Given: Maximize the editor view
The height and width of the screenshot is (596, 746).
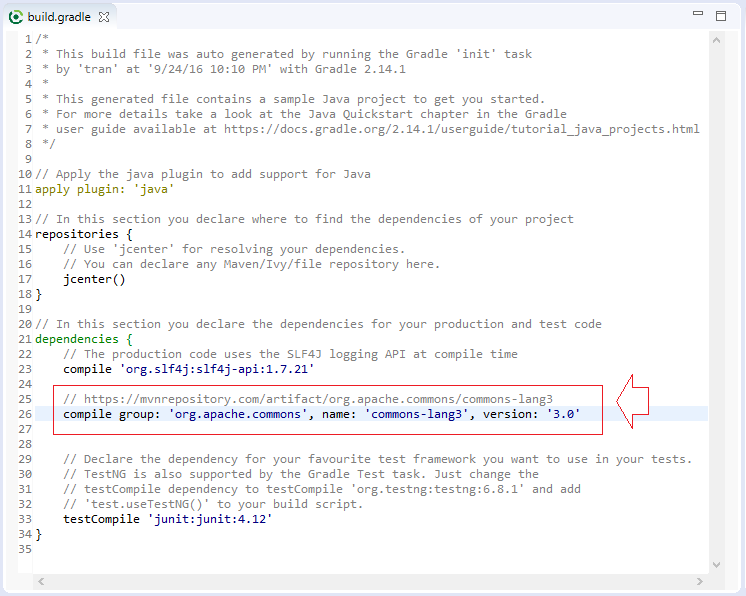Looking at the screenshot, I should click(x=721, y=16).
